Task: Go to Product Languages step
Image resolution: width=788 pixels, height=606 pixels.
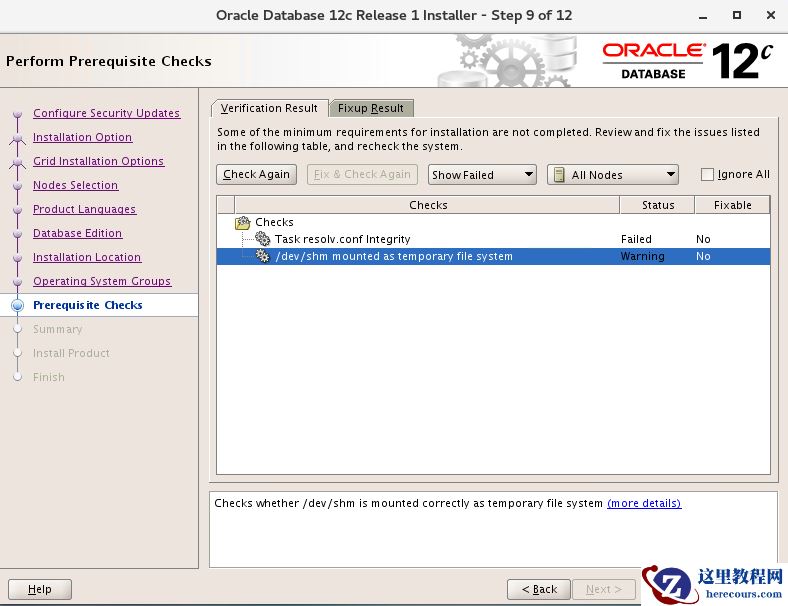Action: click(84, 209)
